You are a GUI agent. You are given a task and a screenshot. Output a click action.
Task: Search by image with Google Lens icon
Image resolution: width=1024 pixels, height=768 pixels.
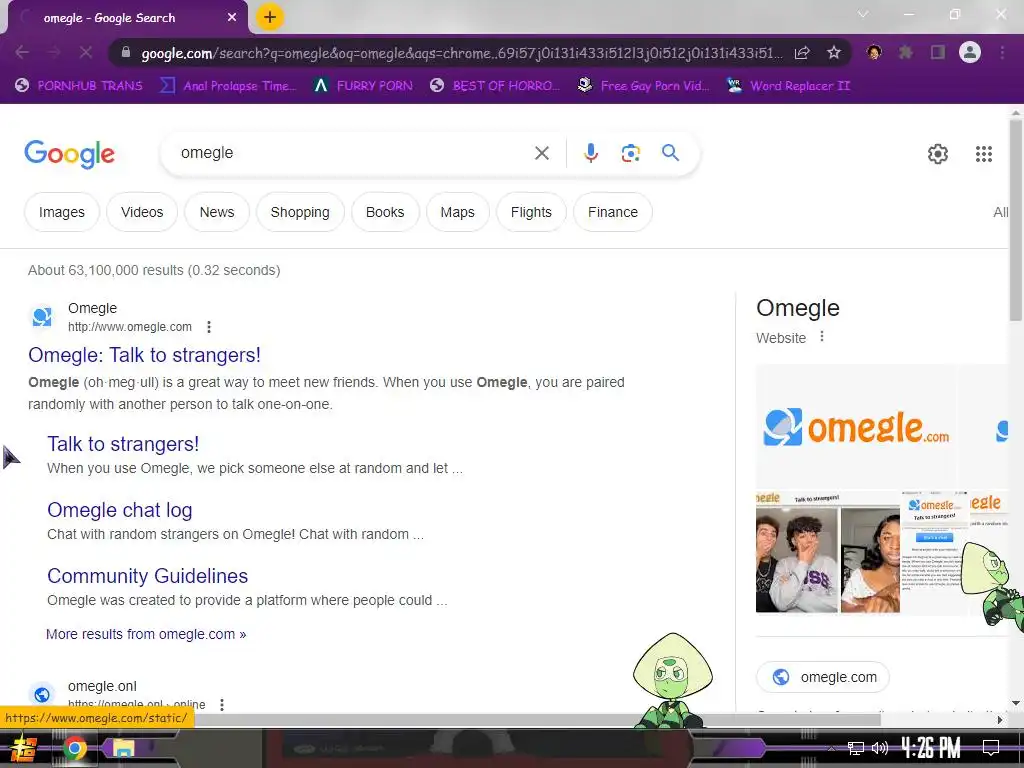tap(630, 153)
